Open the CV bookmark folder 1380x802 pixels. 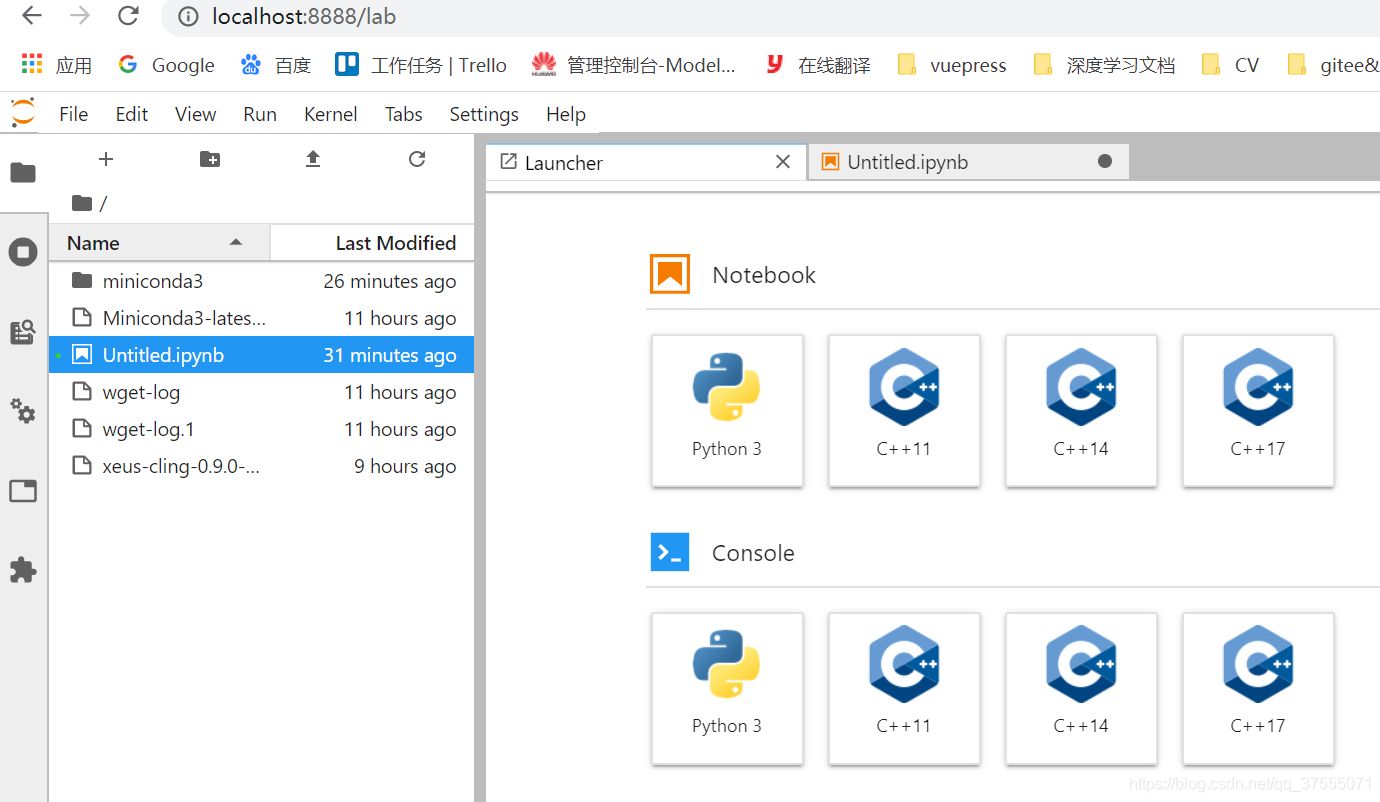click(1230, 65)
